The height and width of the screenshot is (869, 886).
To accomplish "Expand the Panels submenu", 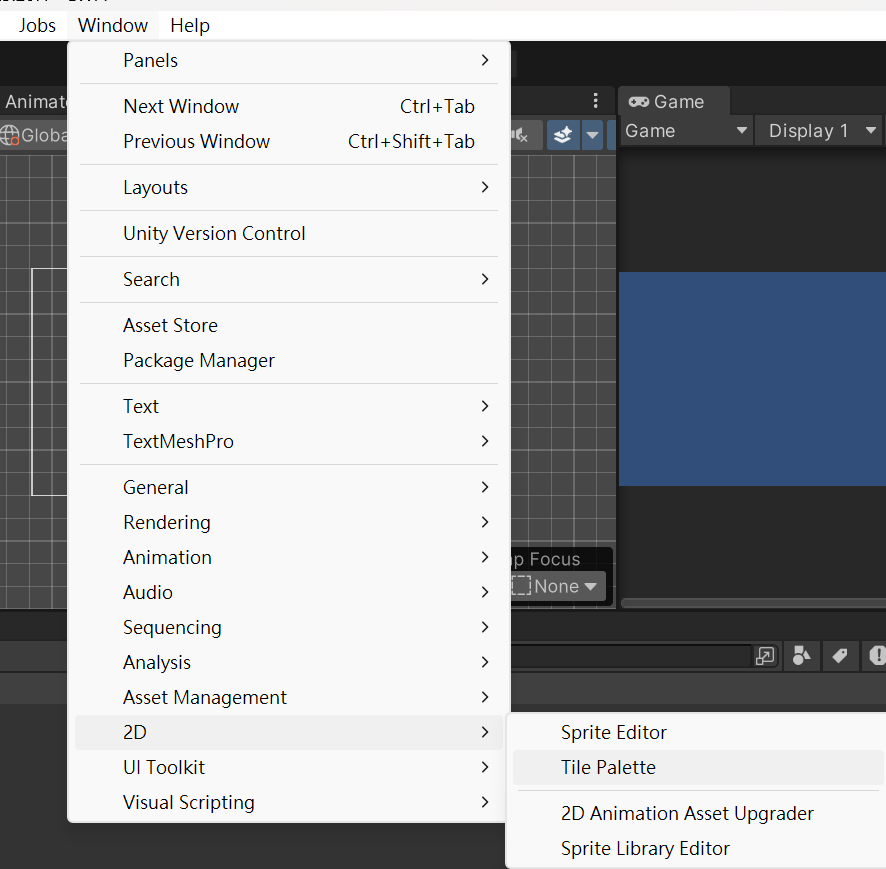I will 289,60.
